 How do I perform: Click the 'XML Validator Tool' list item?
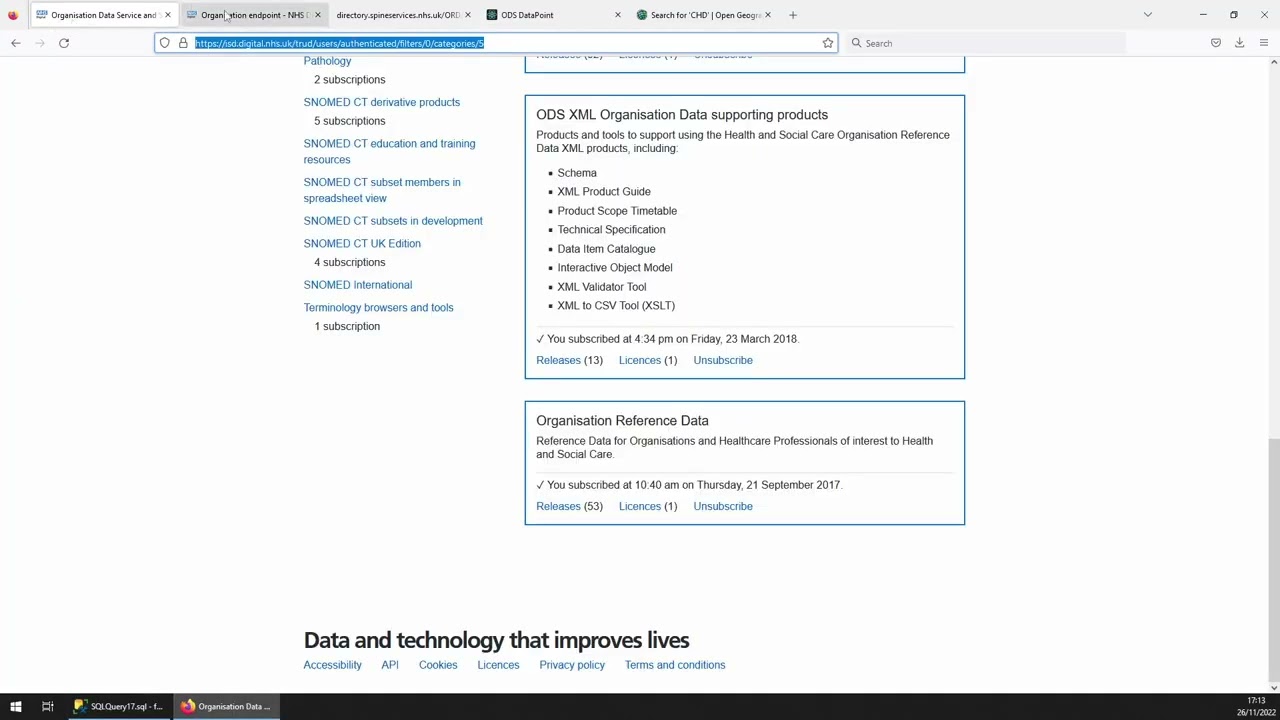[x=602, y=287]
